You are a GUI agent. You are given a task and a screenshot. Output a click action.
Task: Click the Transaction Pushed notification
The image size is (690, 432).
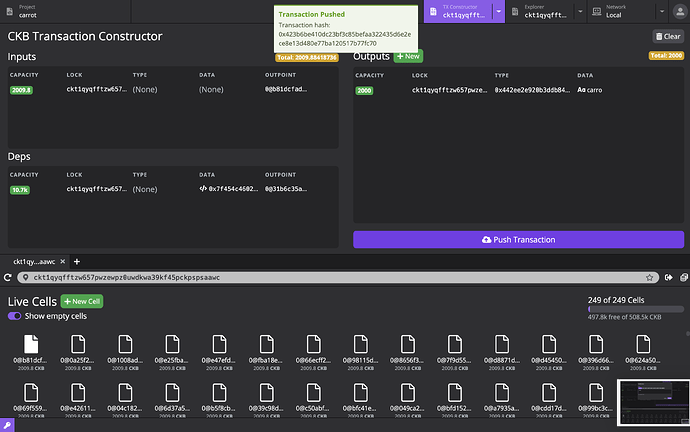click(x=345, y=29)
